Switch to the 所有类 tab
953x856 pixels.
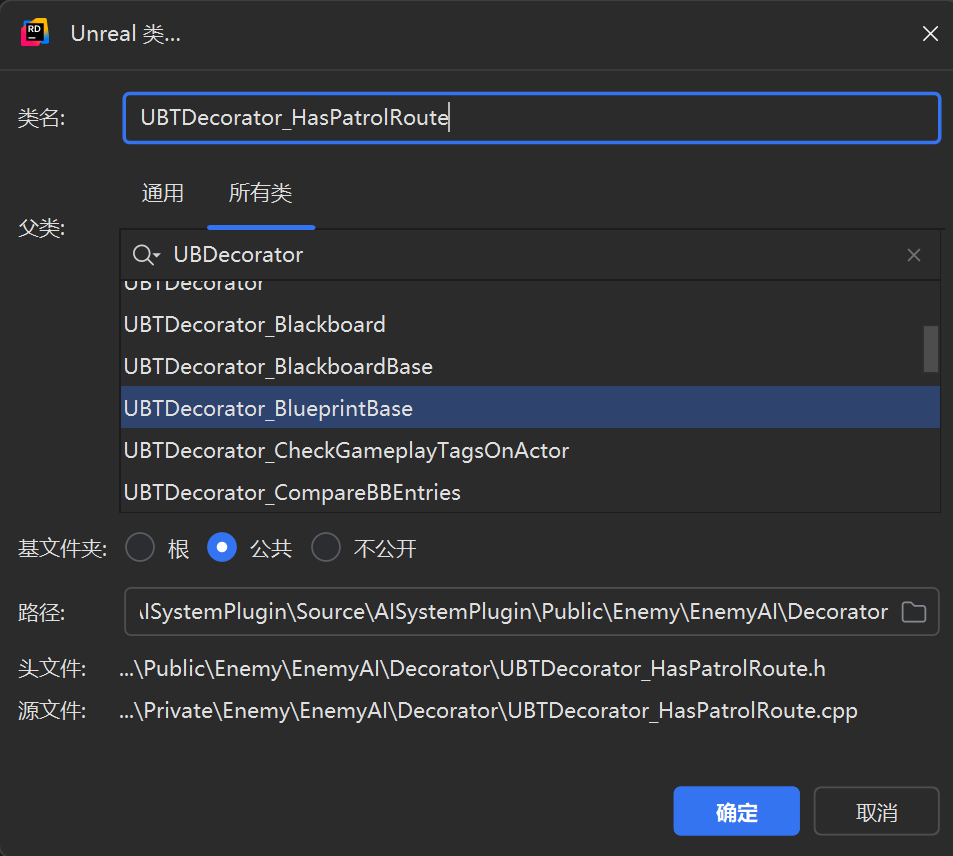pos(260,193)
